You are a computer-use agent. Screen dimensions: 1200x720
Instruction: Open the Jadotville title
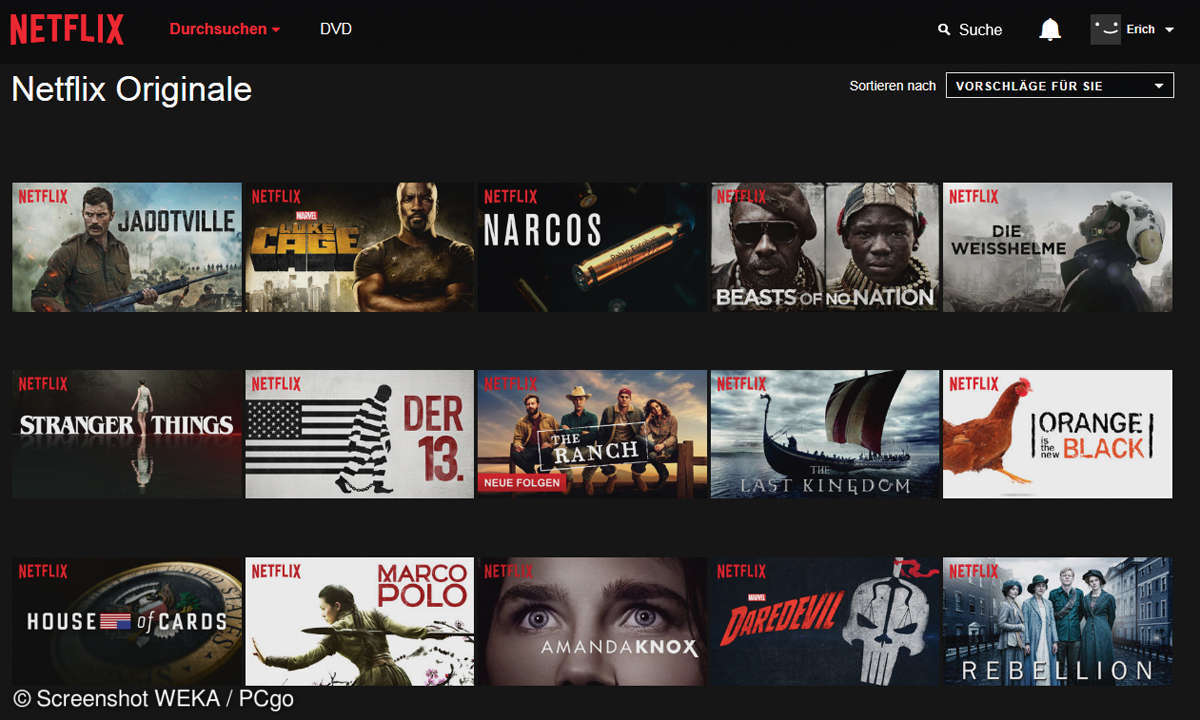point(127,247)
